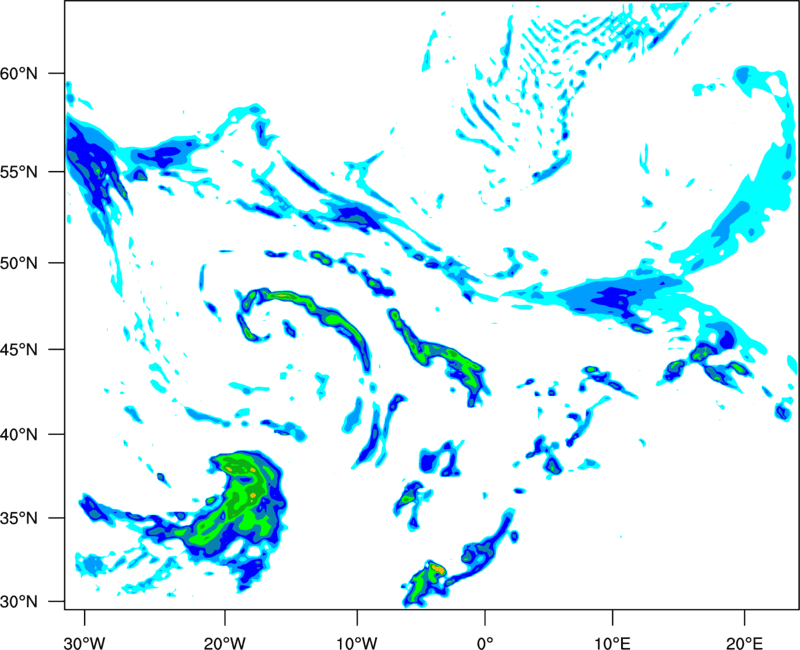Click the 45°N latitude label
Viewport: 800px width, 650px height.
[x=19, y=350]
